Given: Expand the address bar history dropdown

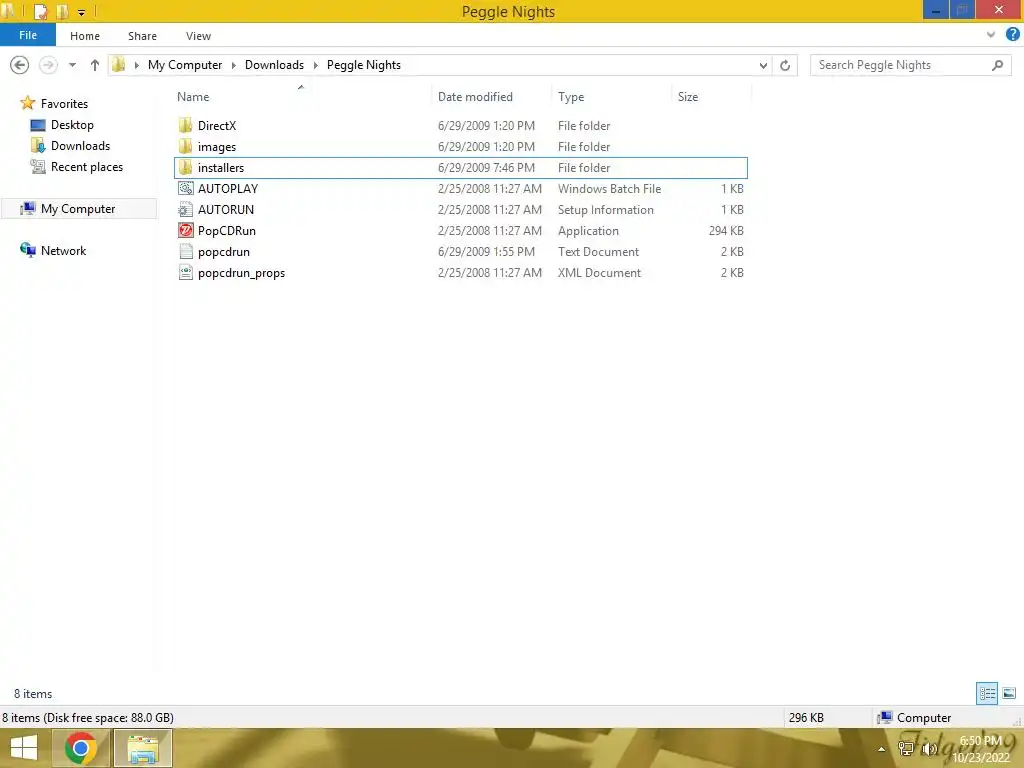Looking at the screenshot, I should click(763, 65).
